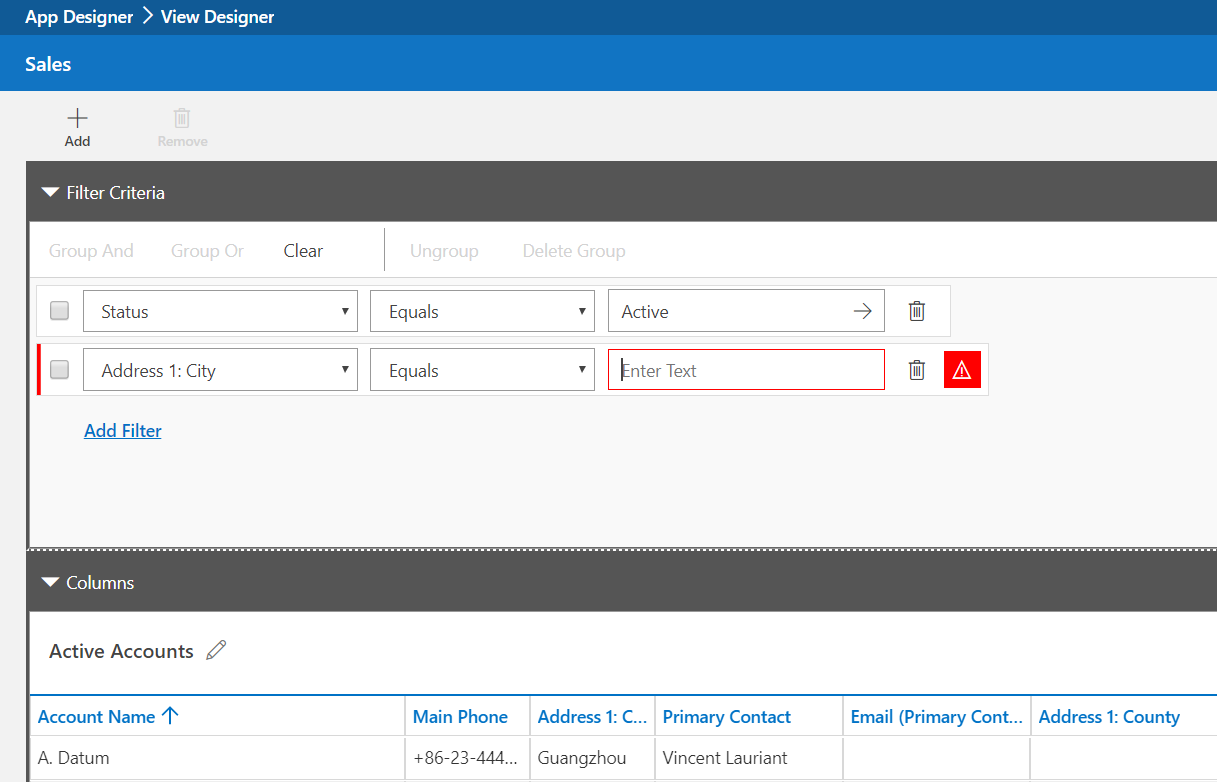Delete the Address 1: City filter row
The height and width of the screenshot is (782, 1217).
916,370
